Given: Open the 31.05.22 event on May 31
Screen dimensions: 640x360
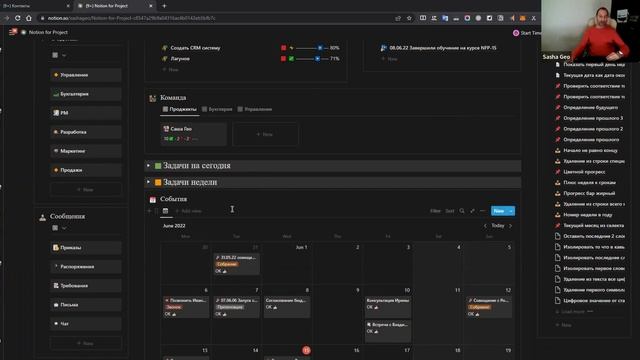Looking at the screenshot, I should 237,264.
